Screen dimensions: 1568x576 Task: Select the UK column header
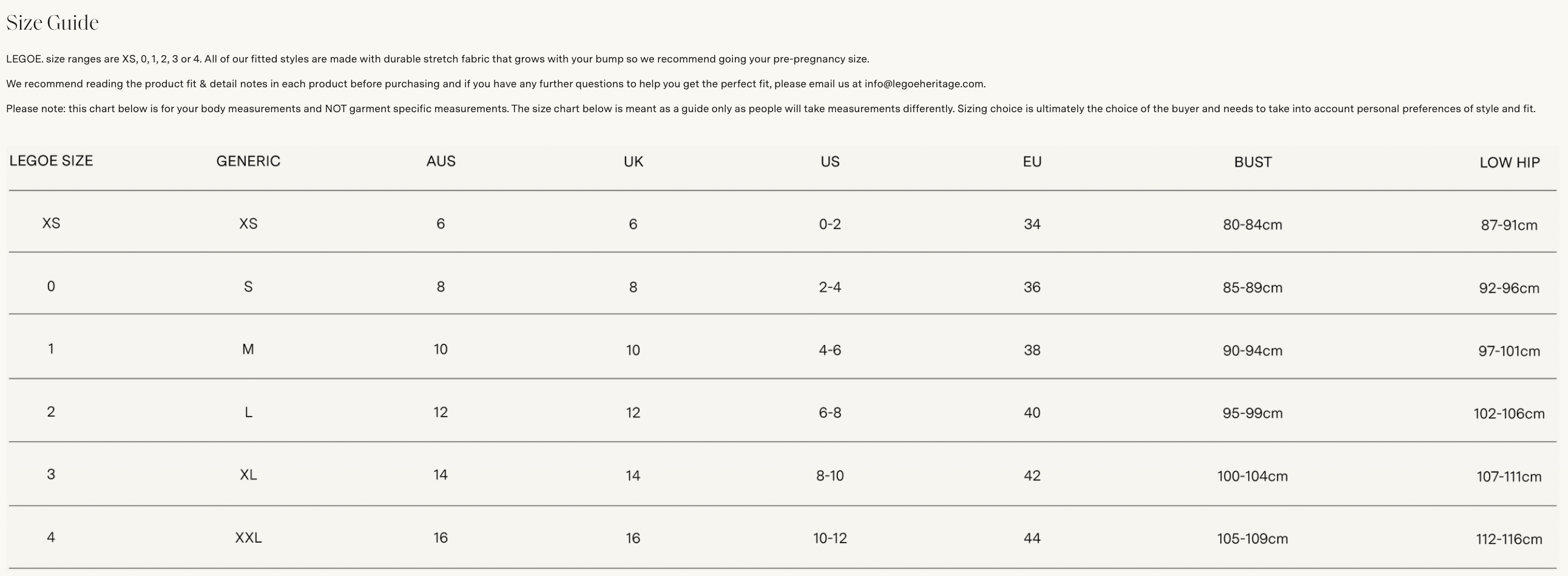click(633, 162)
